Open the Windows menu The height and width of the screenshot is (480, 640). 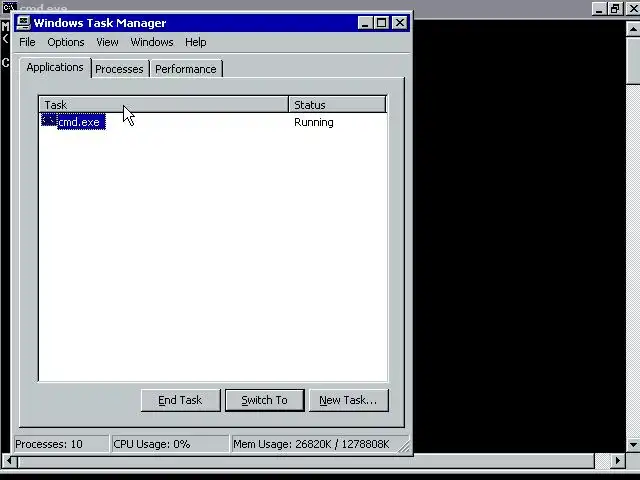[152, 42]
